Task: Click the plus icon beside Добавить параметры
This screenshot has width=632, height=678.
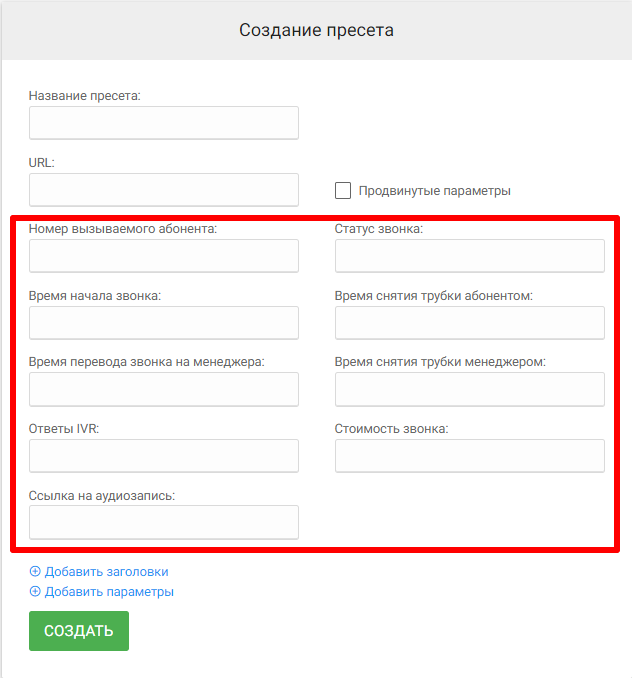Action: (35, 591)
